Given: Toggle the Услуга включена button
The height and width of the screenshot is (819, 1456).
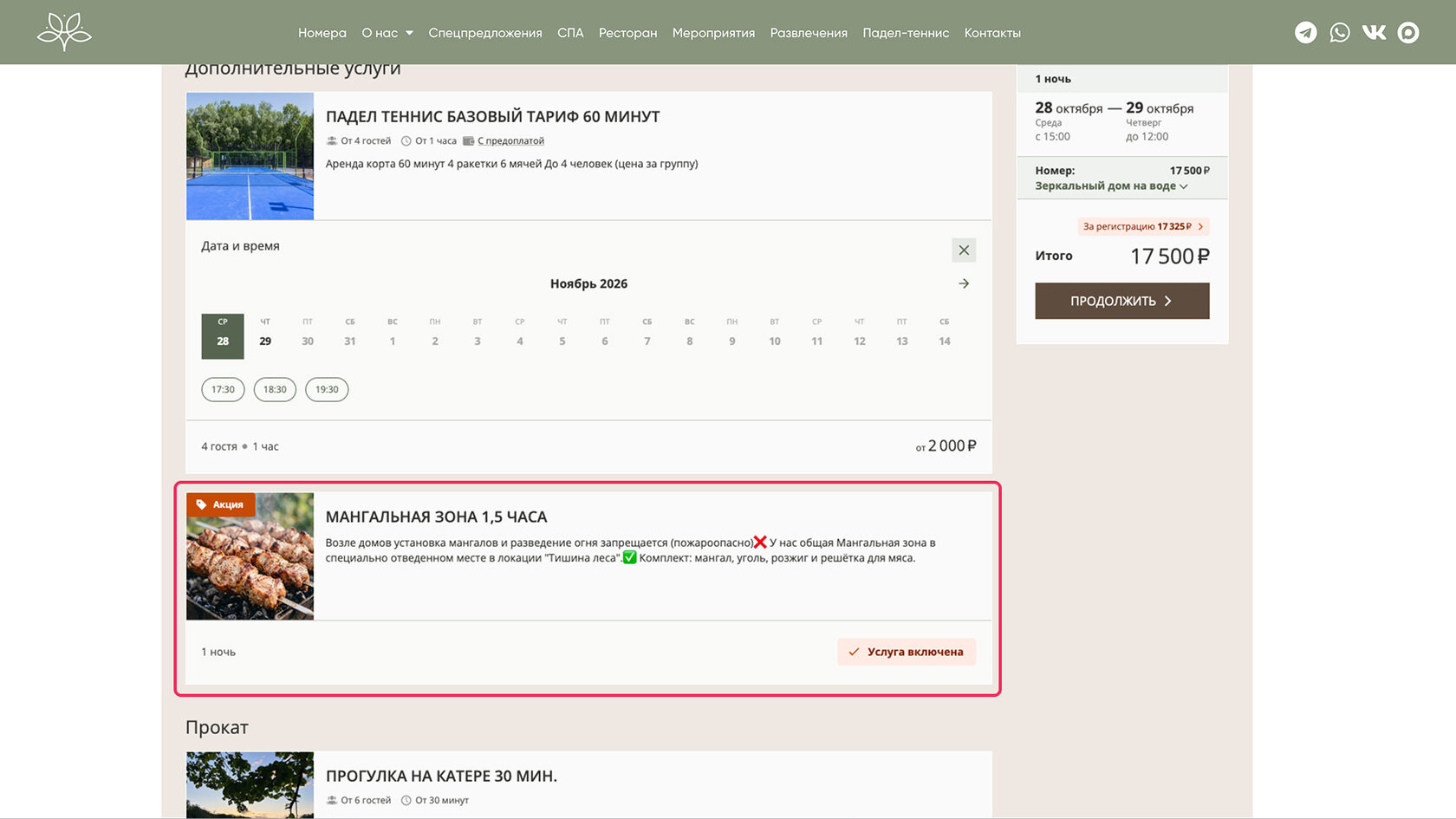Looking at the screenshot, I should [907, 652].
